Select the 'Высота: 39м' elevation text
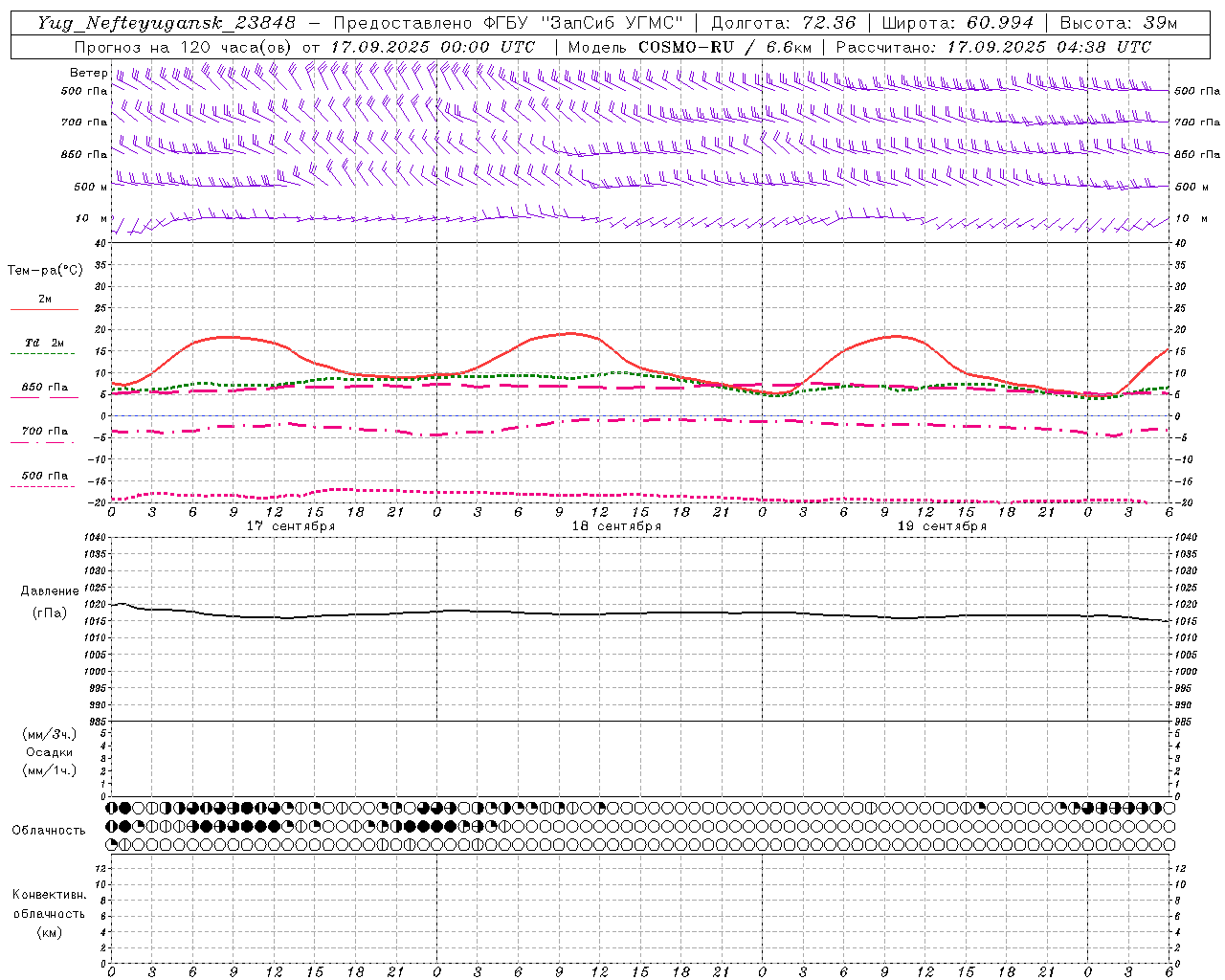This screenshot has height=980, width=1225. [1118, 23]
